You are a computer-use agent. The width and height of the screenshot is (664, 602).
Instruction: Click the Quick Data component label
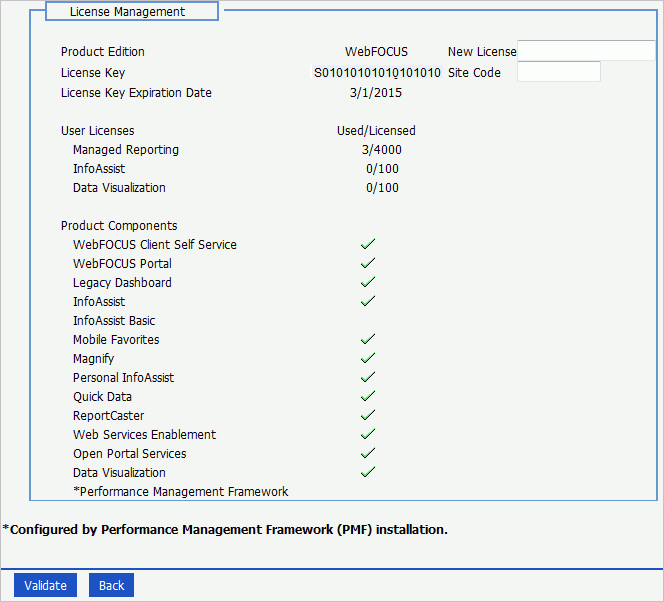[102, 397]
